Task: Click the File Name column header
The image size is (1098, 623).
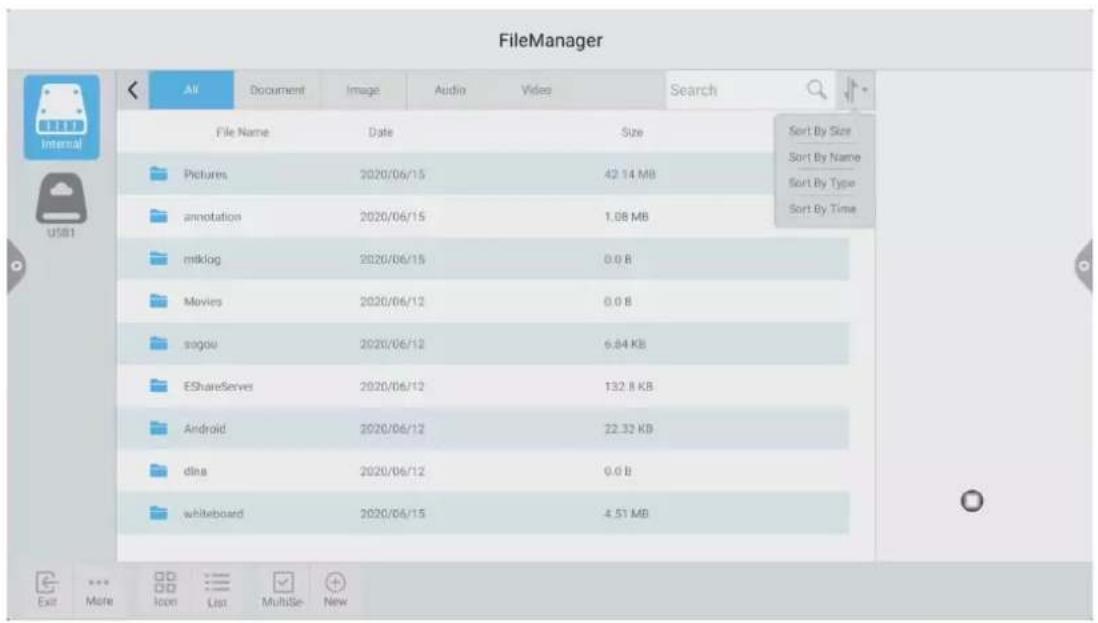Action: point(242,132)
